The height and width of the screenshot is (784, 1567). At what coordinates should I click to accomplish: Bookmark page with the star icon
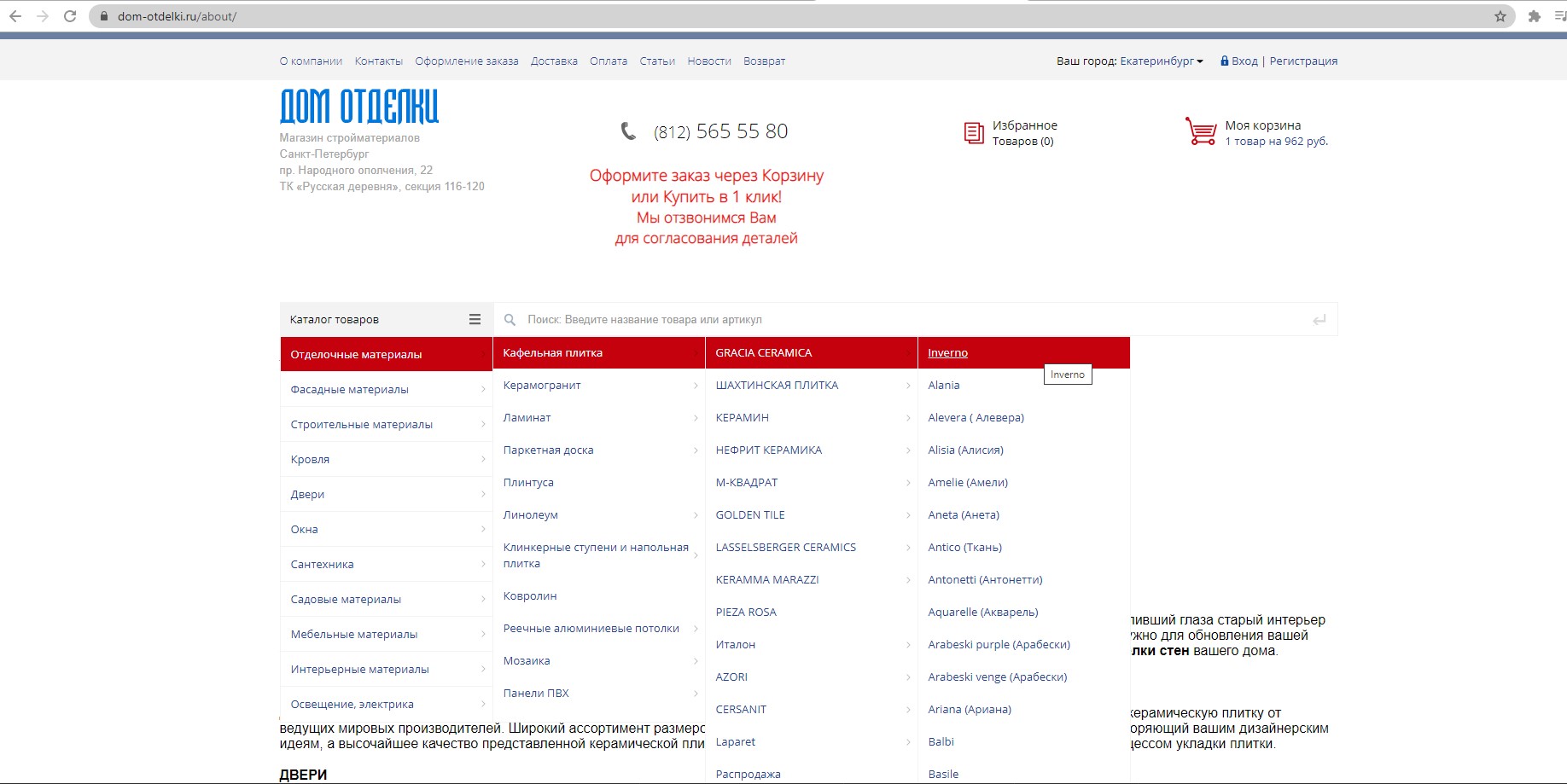1500,16
